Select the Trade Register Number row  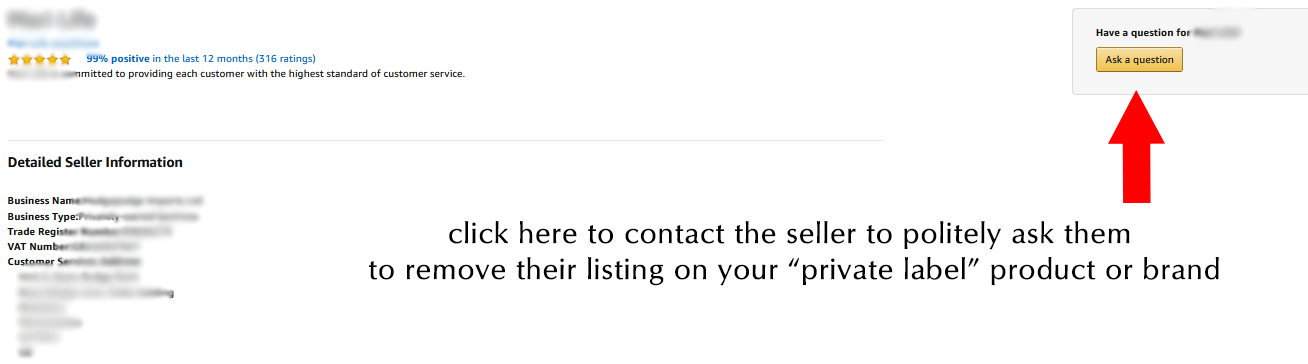[x=90, y=231]
